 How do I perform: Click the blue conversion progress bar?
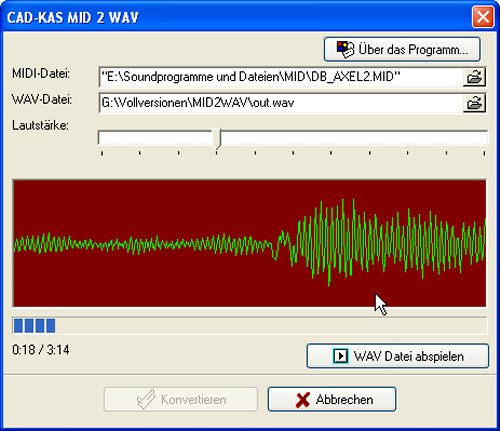coord(249,326)
